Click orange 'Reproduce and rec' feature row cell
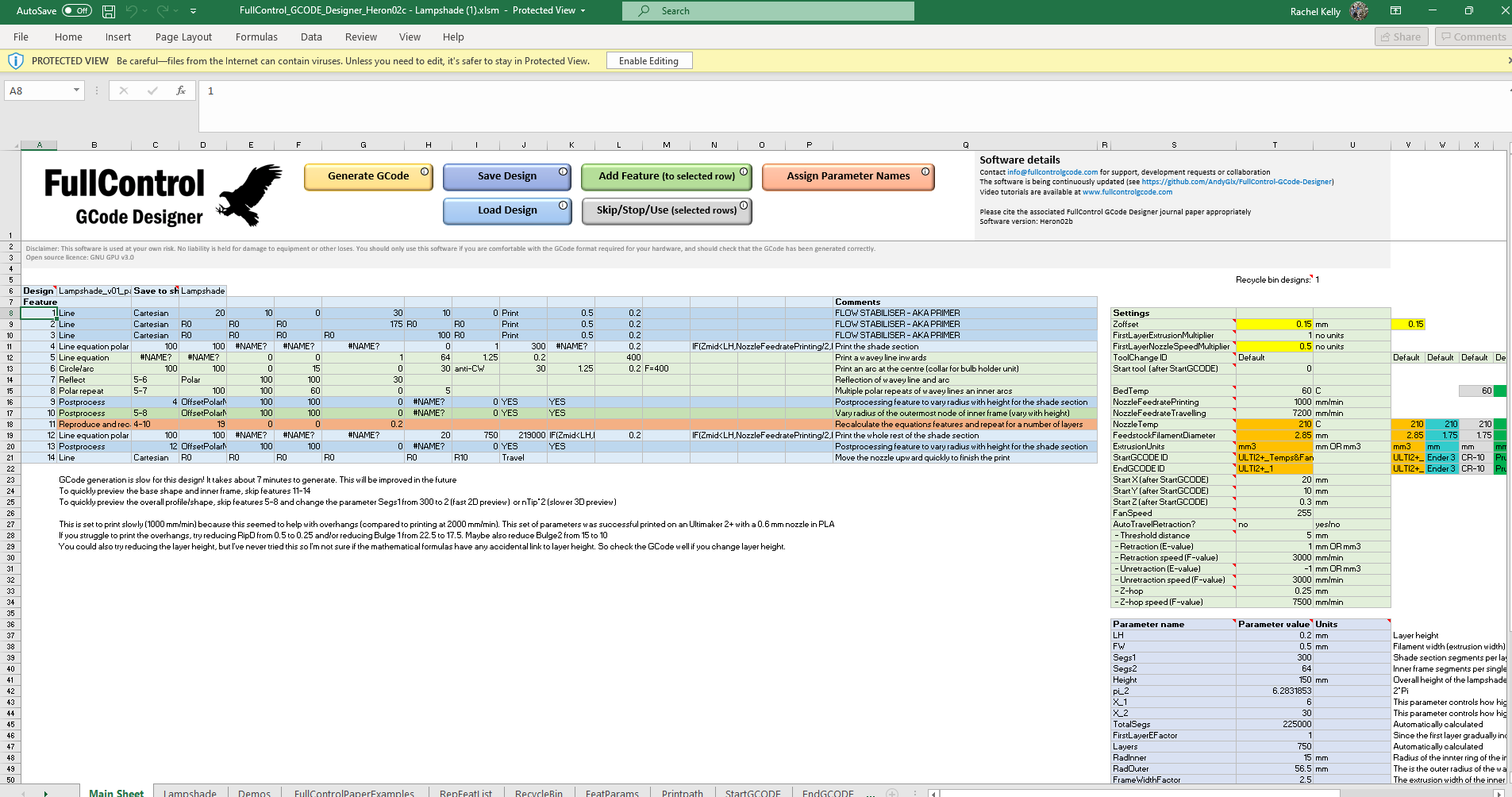1512x797 pixels. 94,424
